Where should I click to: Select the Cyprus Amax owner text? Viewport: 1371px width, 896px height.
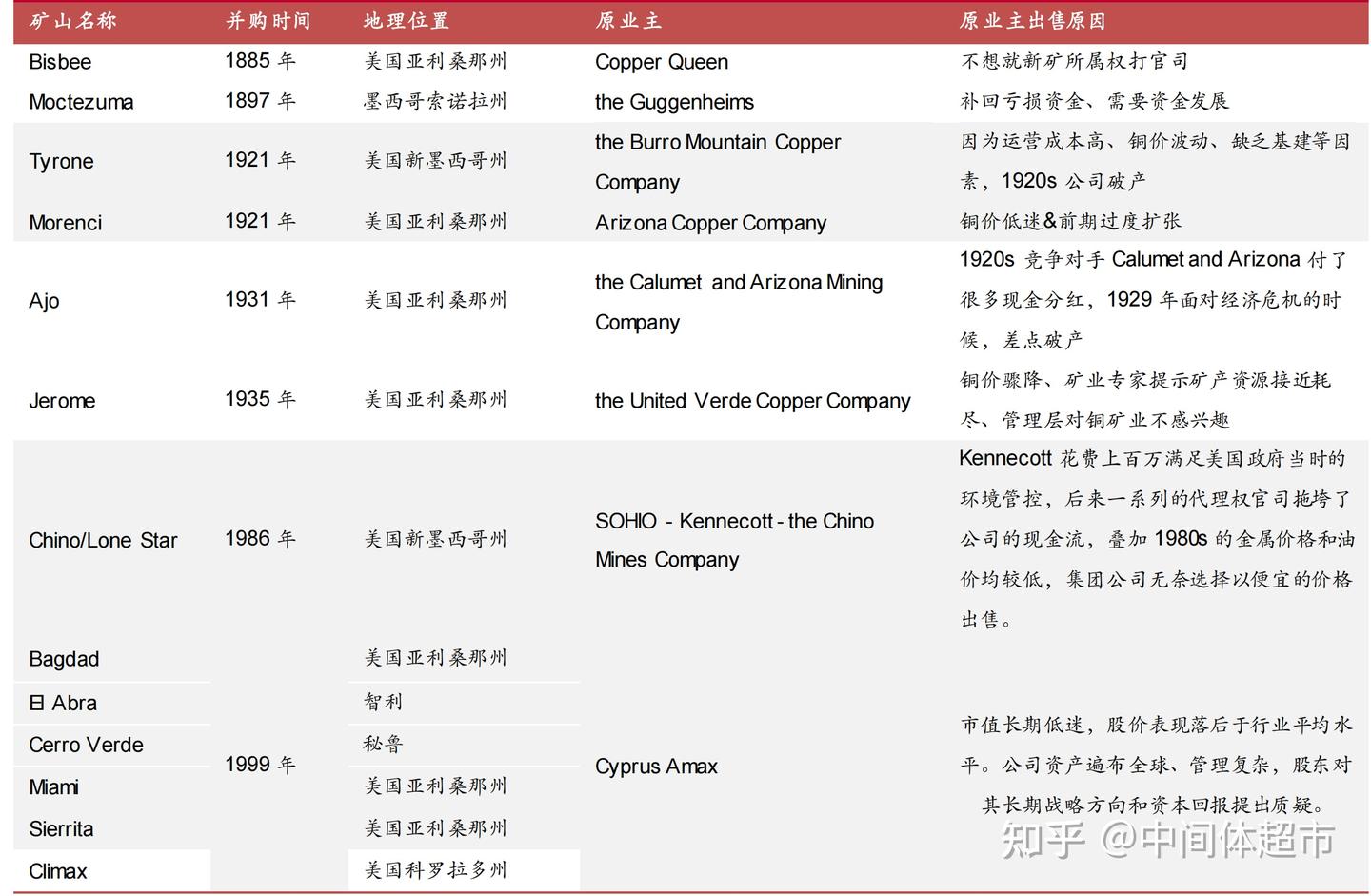tap(656, 766)
